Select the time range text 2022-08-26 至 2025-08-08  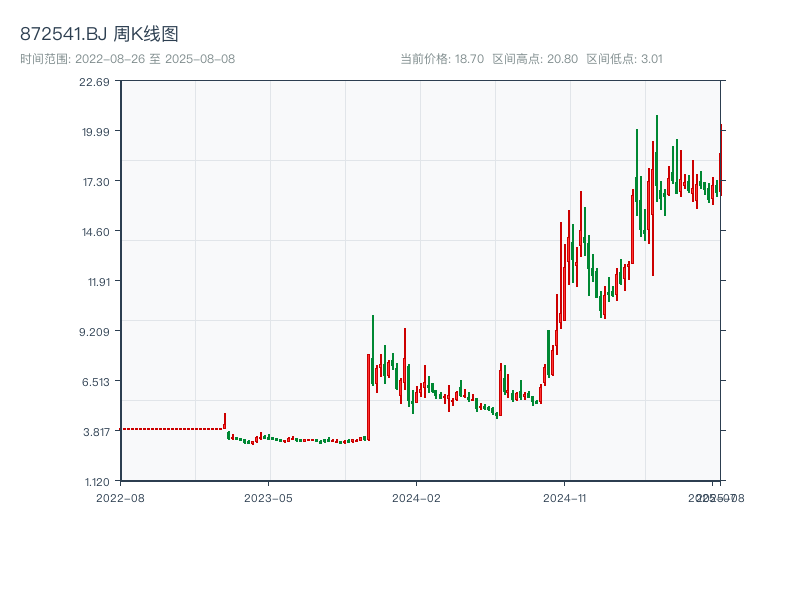[x=155, y=59]
